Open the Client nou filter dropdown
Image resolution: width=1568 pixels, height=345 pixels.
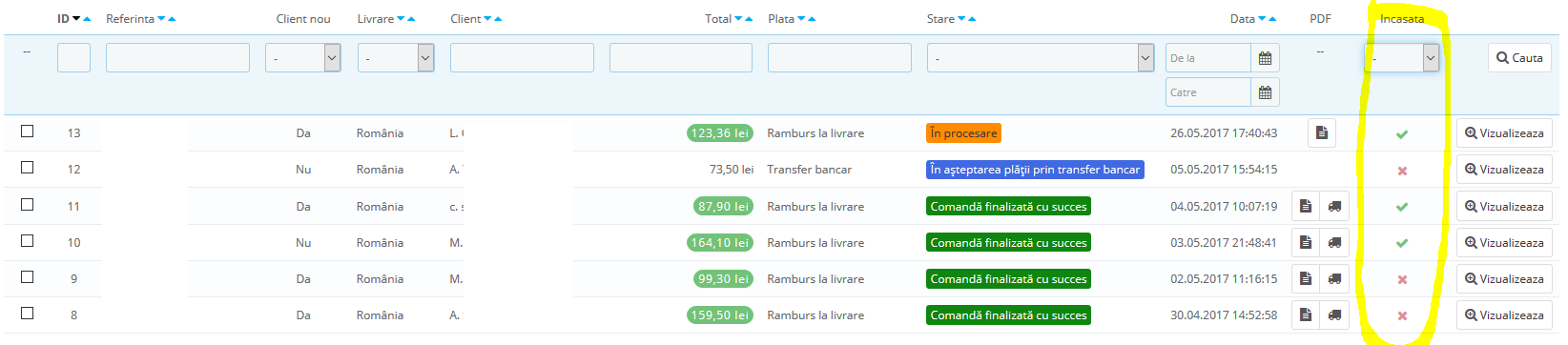pos(302,58)
